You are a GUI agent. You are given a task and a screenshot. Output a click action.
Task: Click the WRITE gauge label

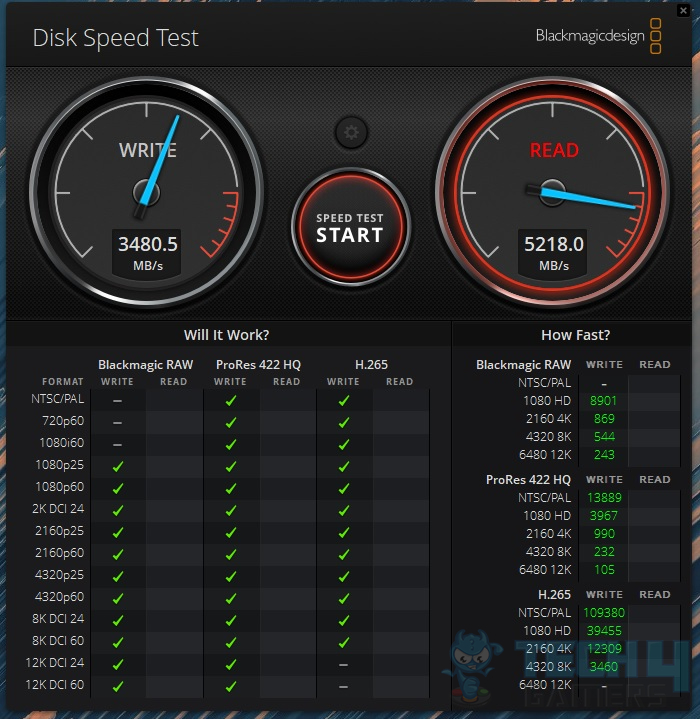148,150
